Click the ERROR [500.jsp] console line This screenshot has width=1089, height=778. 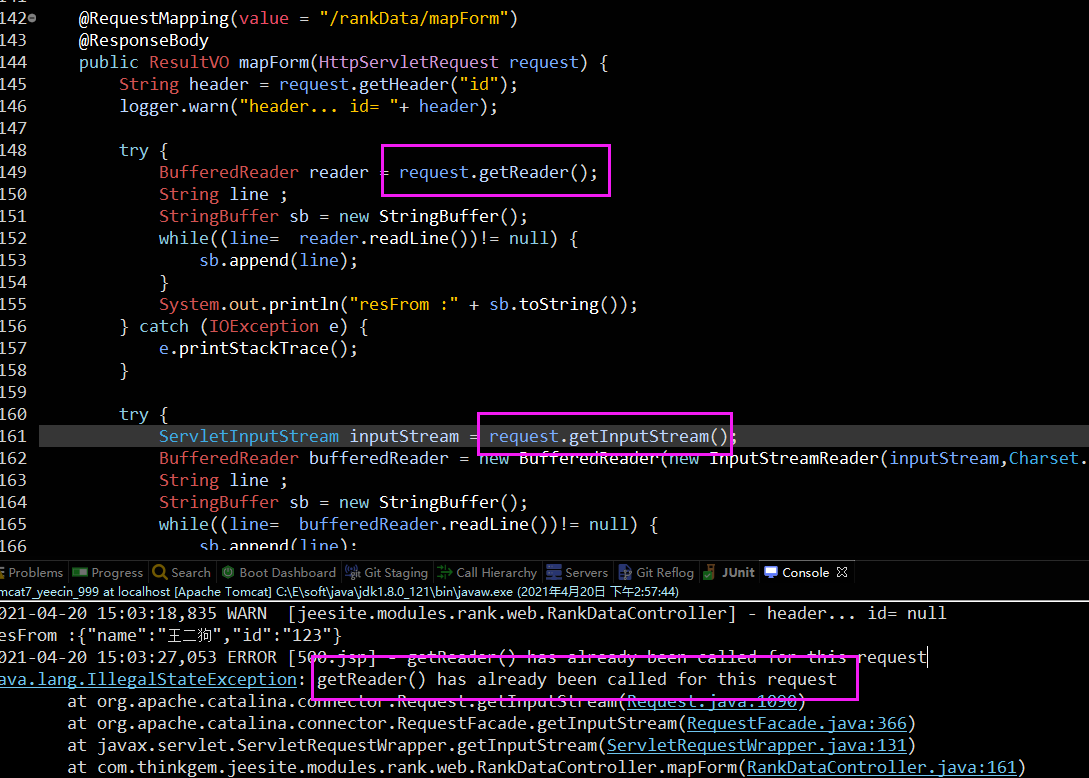point(463,657)
